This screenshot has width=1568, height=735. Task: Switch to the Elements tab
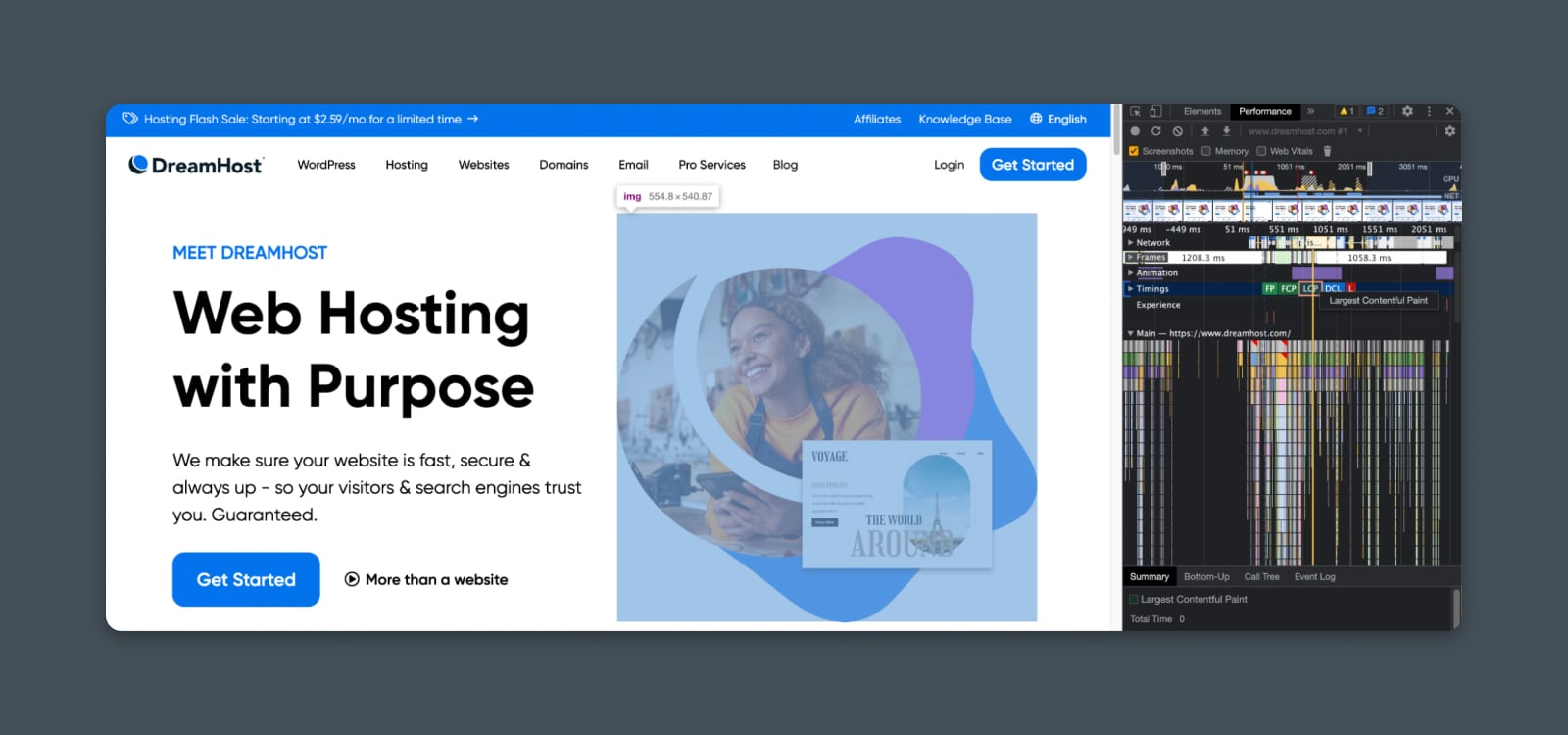[x=1201, y=112]
